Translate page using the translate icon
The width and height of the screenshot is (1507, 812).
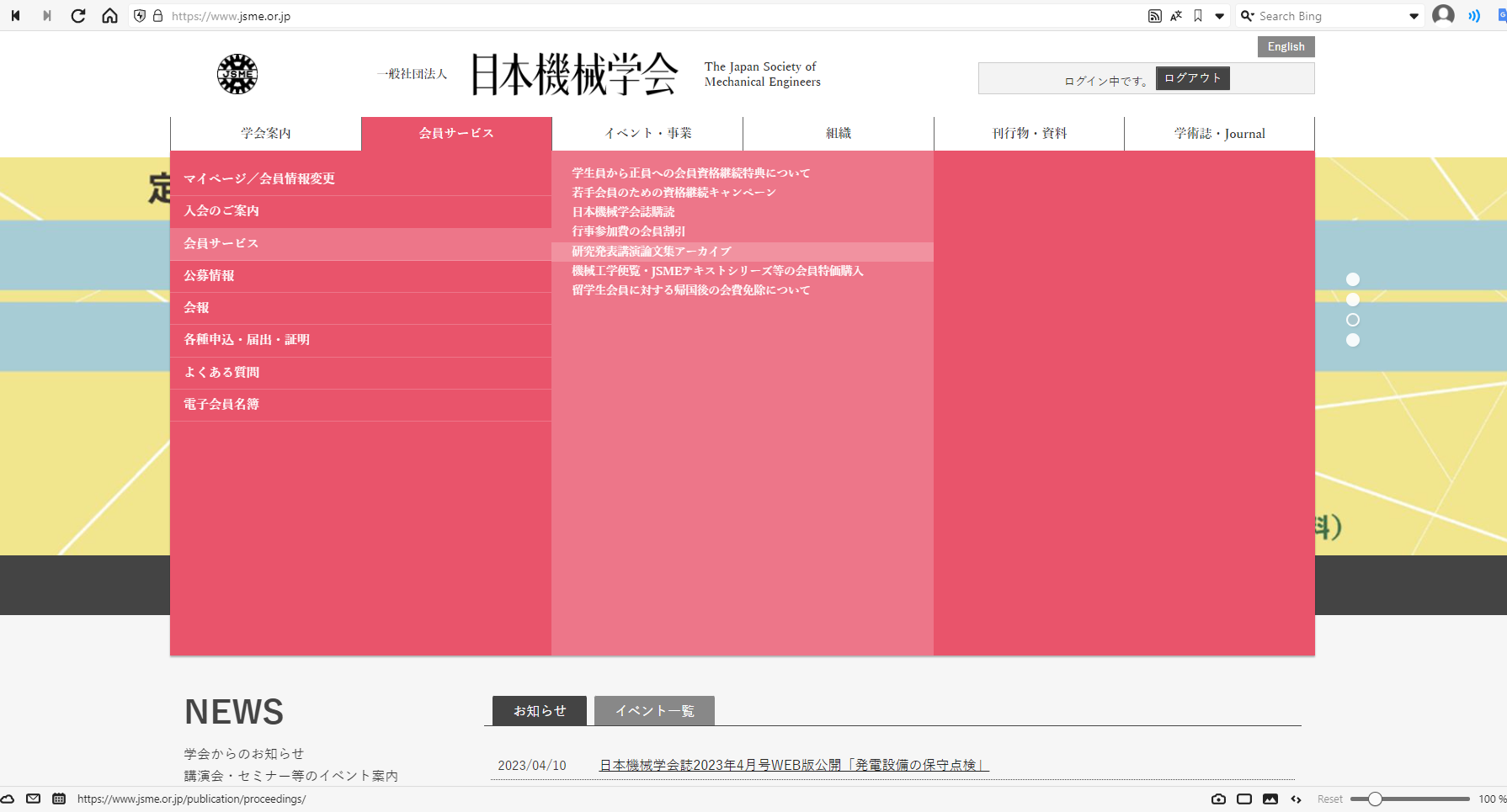pos(1176,16)
